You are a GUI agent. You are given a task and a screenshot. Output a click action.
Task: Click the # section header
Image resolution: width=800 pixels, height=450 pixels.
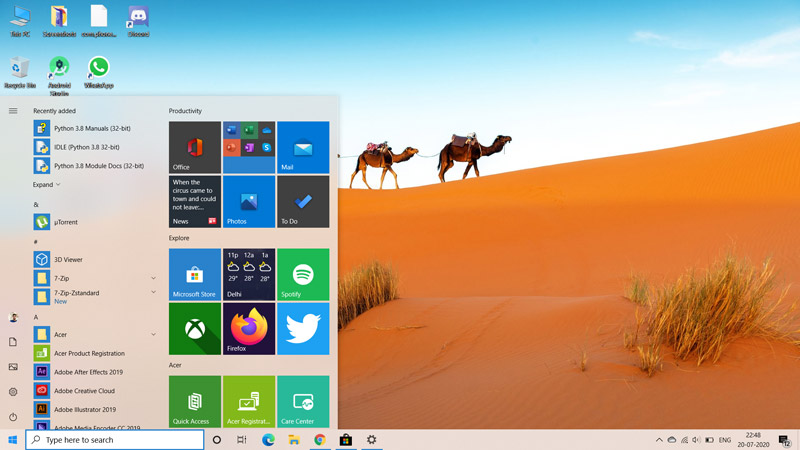(x=35, y=242)
